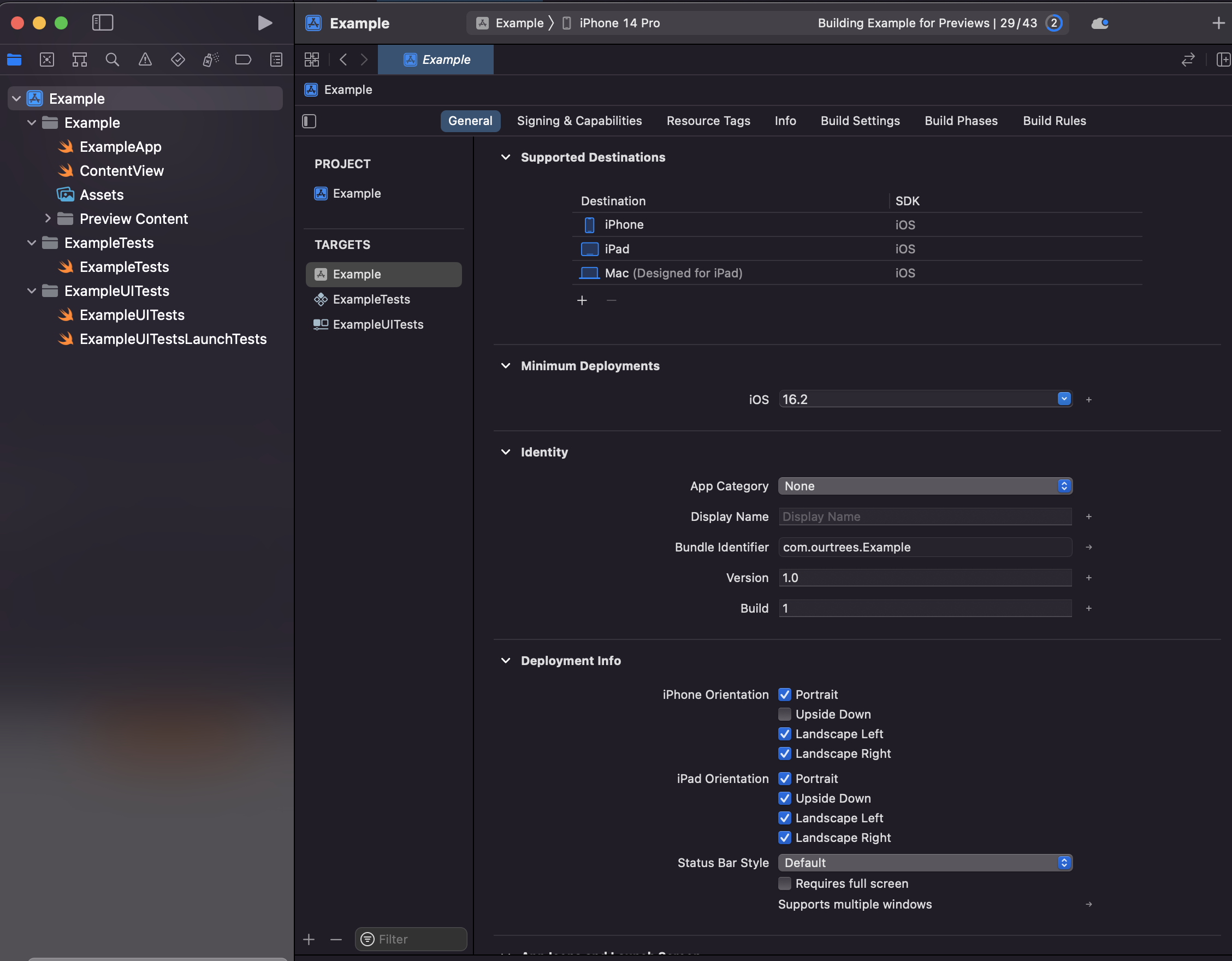Open the Signing & Capabilities tab

pos(579,121)
